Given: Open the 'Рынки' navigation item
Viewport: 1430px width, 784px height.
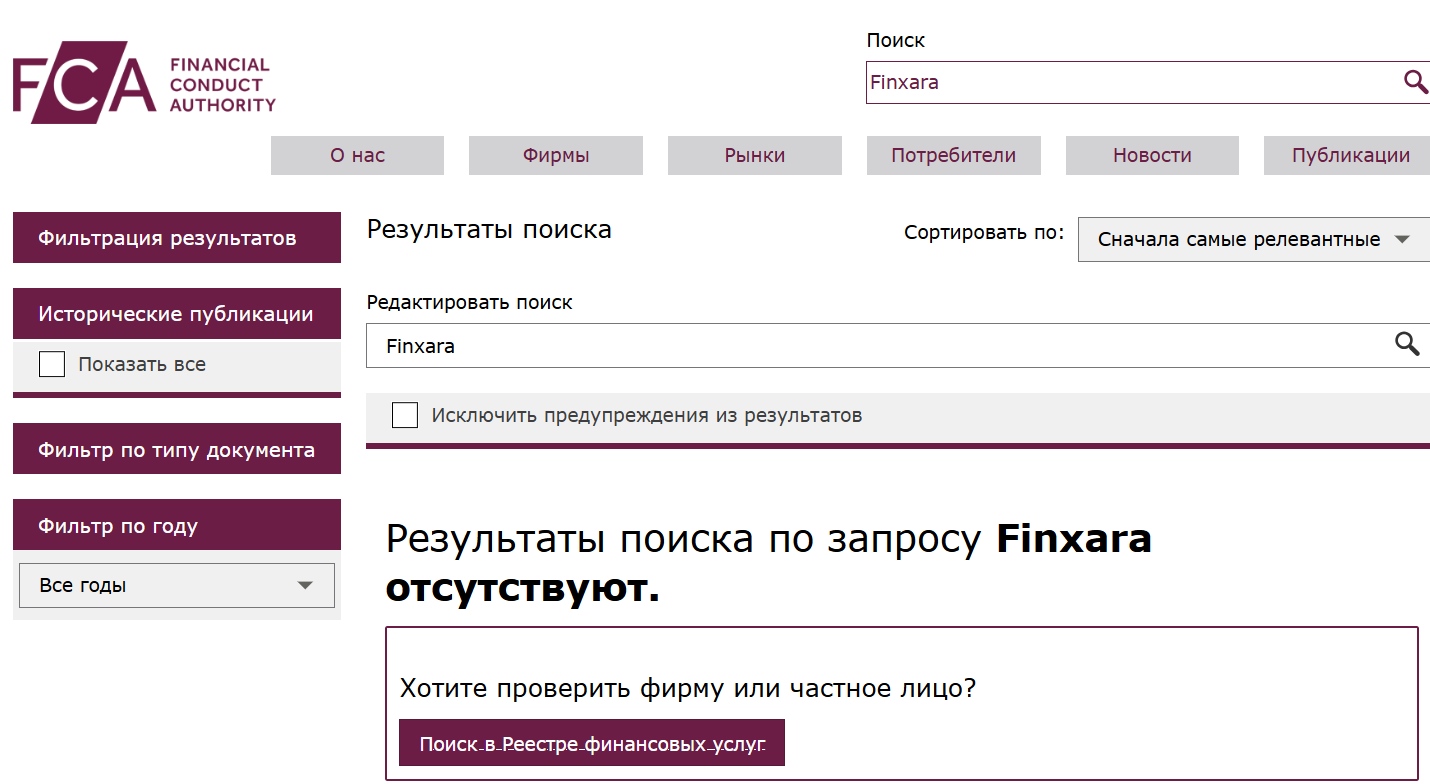Looking at the screenshot, I should click(x=754, y=155).
